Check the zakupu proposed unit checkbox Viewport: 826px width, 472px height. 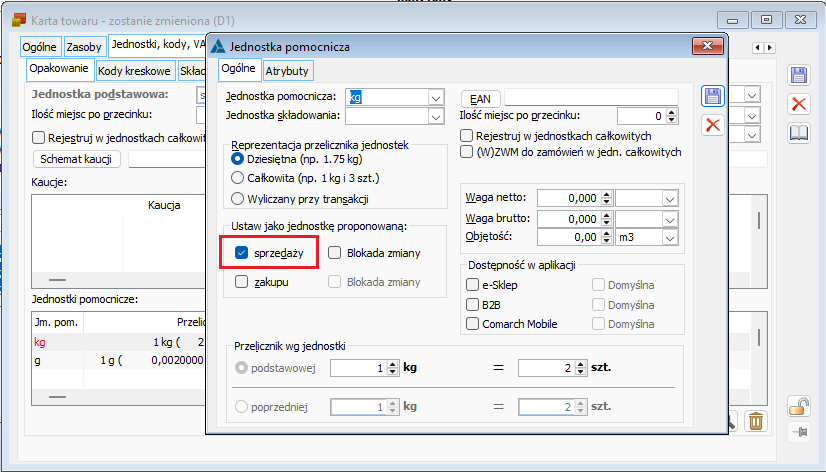[241, 282]
